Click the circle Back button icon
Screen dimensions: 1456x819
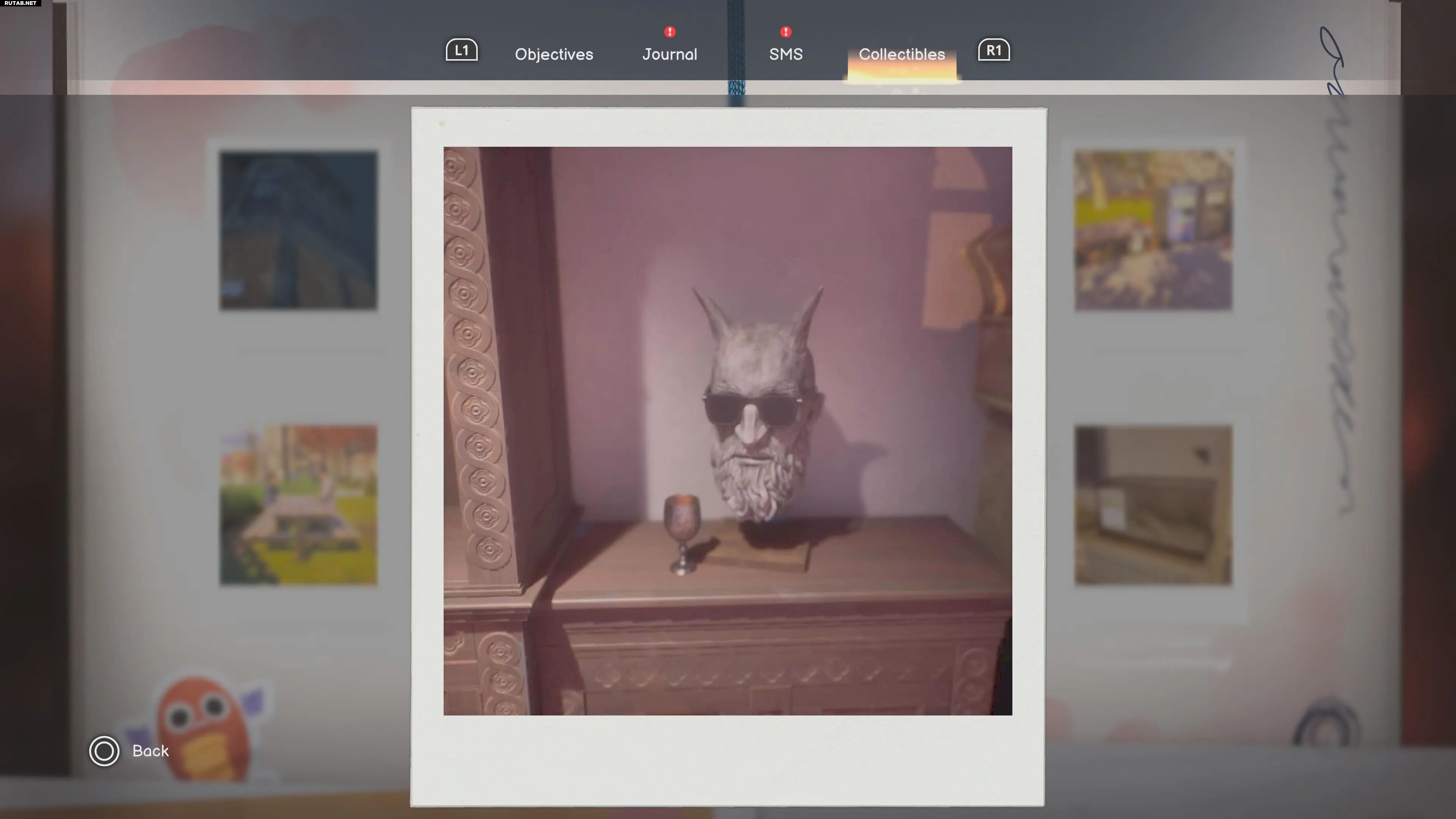(104, 751)
